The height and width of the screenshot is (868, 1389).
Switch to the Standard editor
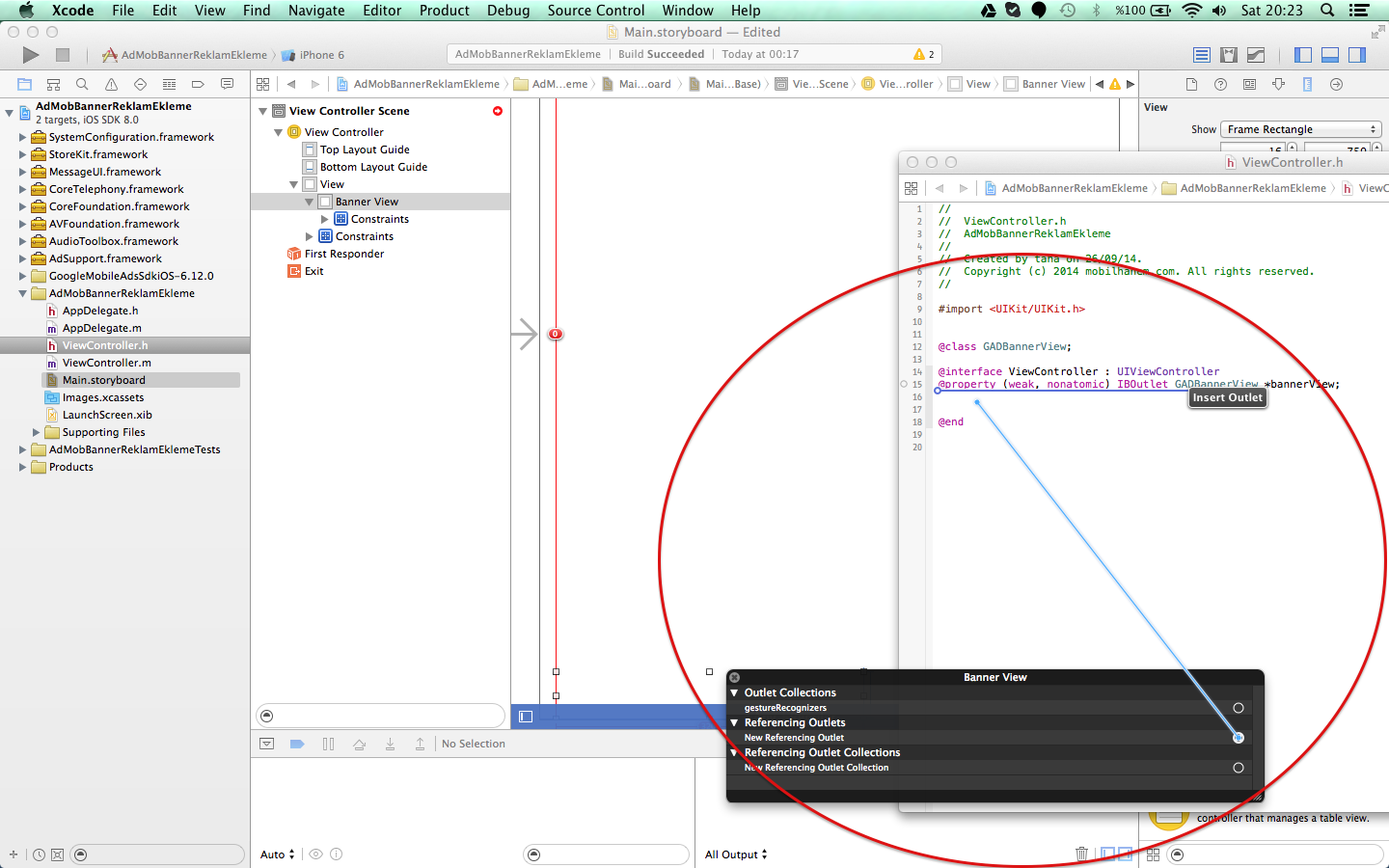tap(1201, 55)
